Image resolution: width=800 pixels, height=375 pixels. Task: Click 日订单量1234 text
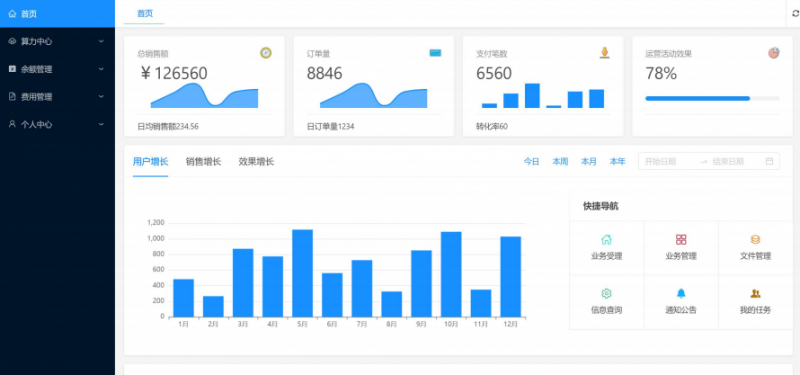pyautogui.click(x=331, y=127)
